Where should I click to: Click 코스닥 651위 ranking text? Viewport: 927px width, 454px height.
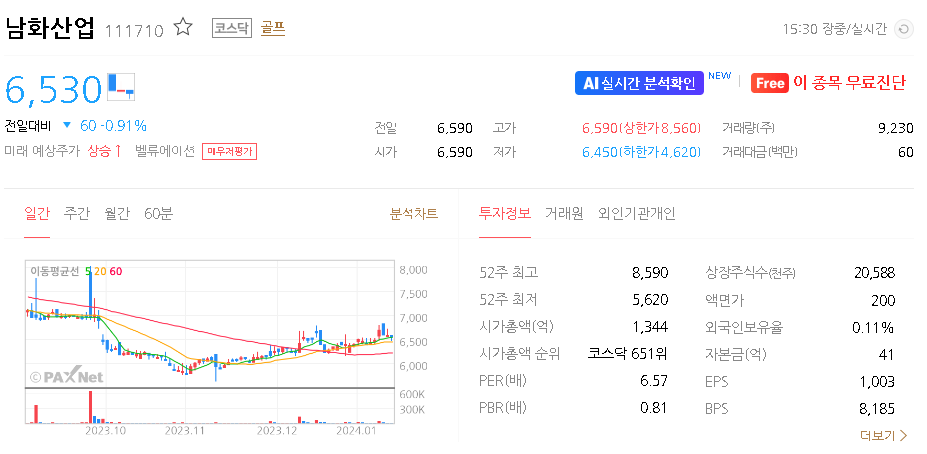(628, 354)
